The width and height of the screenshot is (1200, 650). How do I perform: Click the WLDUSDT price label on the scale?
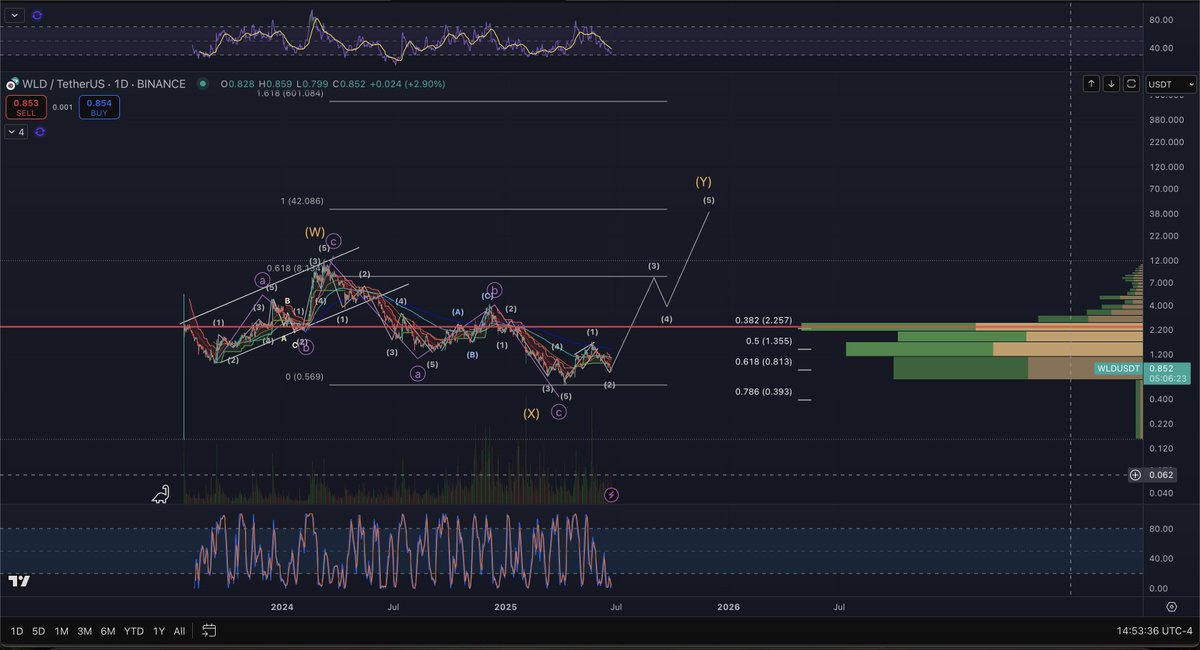(1119, 368)
